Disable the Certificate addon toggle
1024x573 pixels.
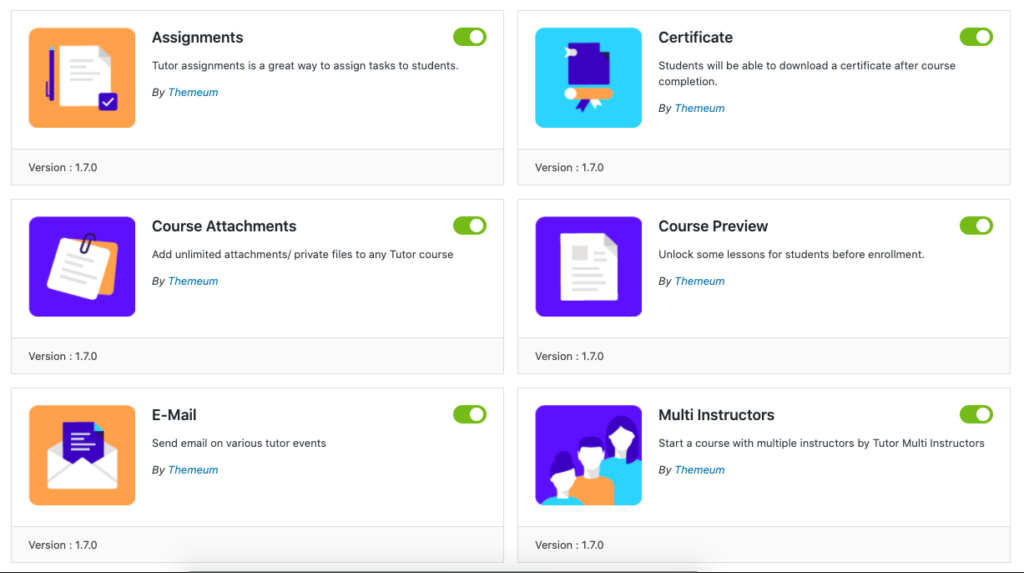pyautogui.click(x=976, y=37)
